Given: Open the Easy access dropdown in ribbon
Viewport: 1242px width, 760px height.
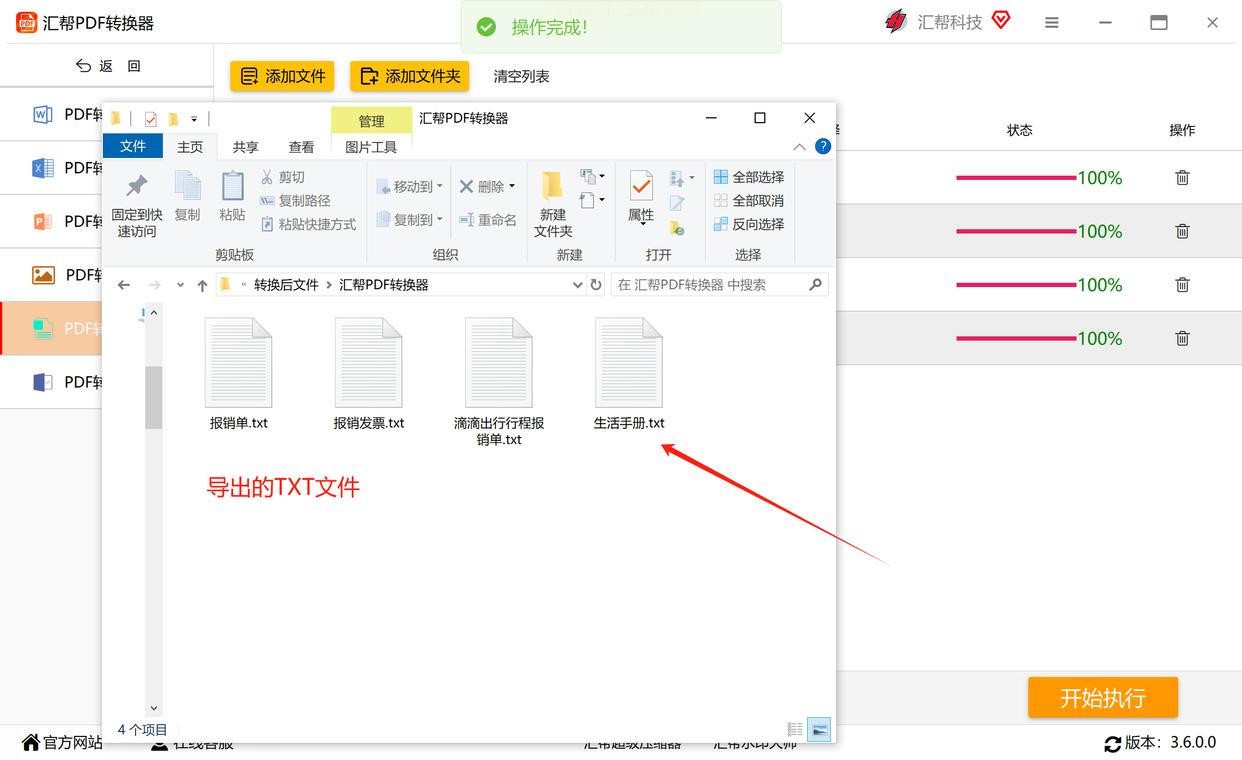Looking at the screenshot, I should (x=593, y=201).
